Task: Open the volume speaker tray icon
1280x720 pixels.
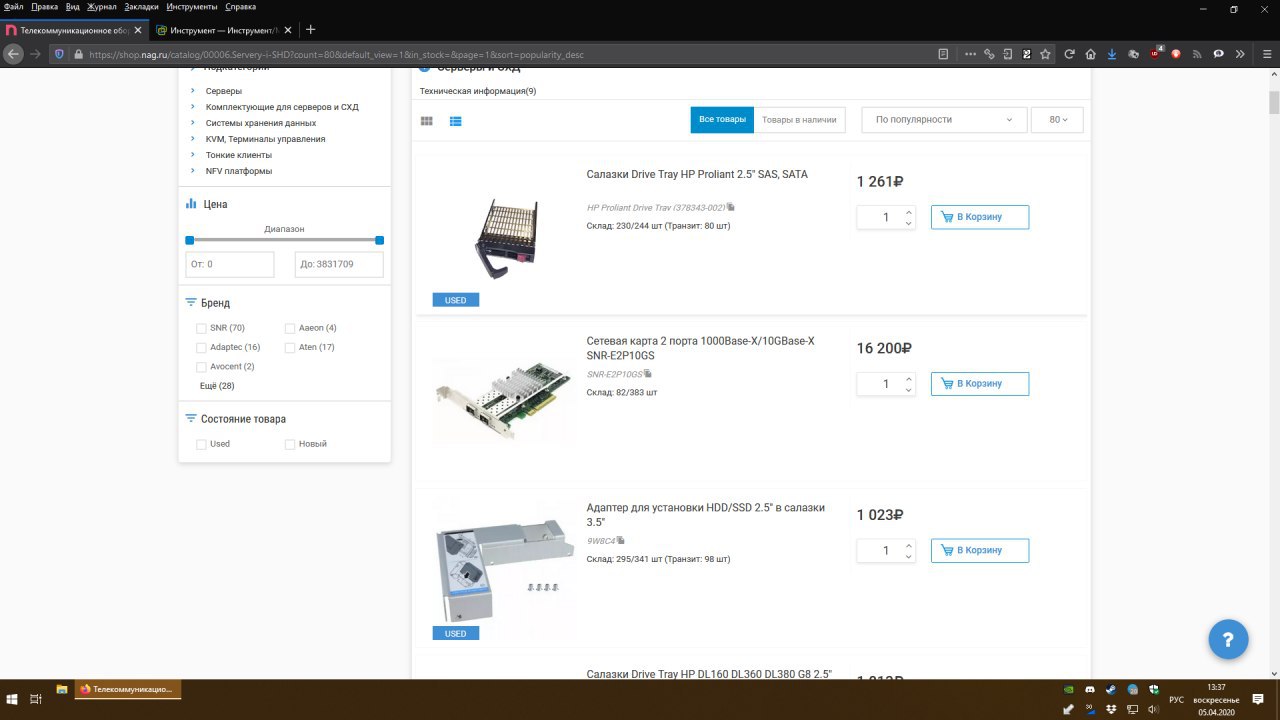Action: [x=1153, y=709]
